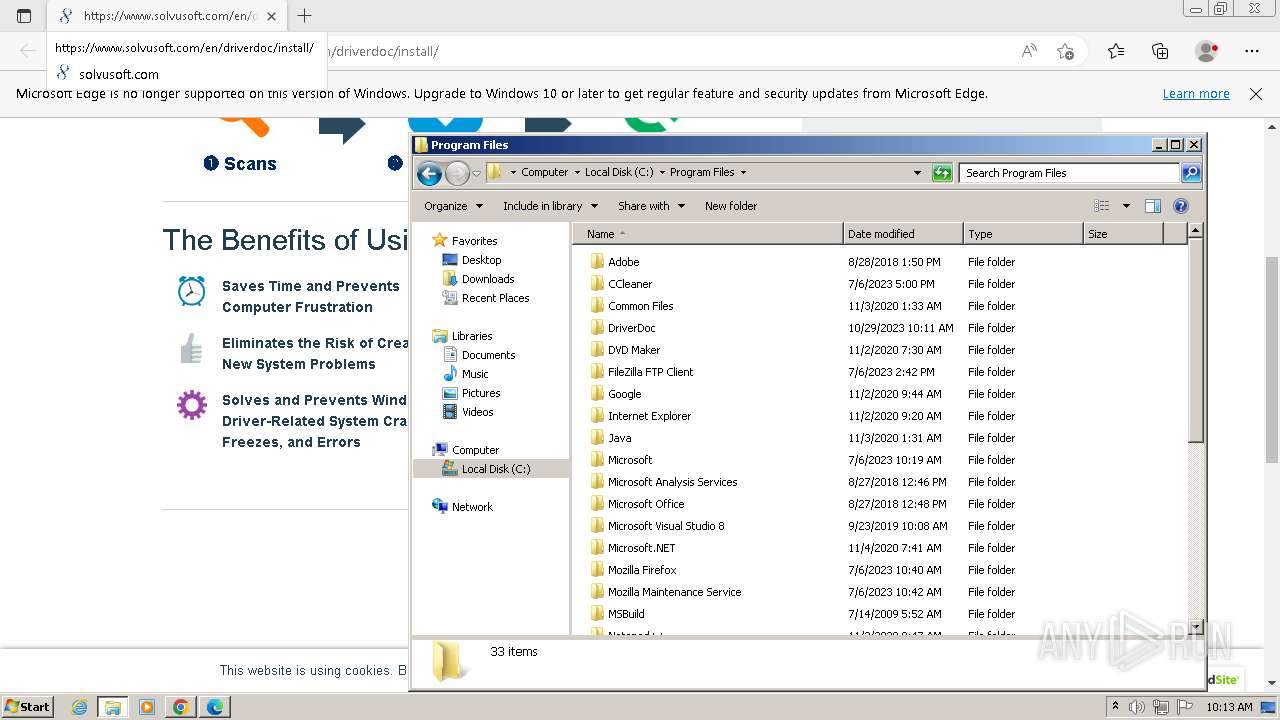
Task: Click the Explorer Back navigation button
Action: coord(429,173)
